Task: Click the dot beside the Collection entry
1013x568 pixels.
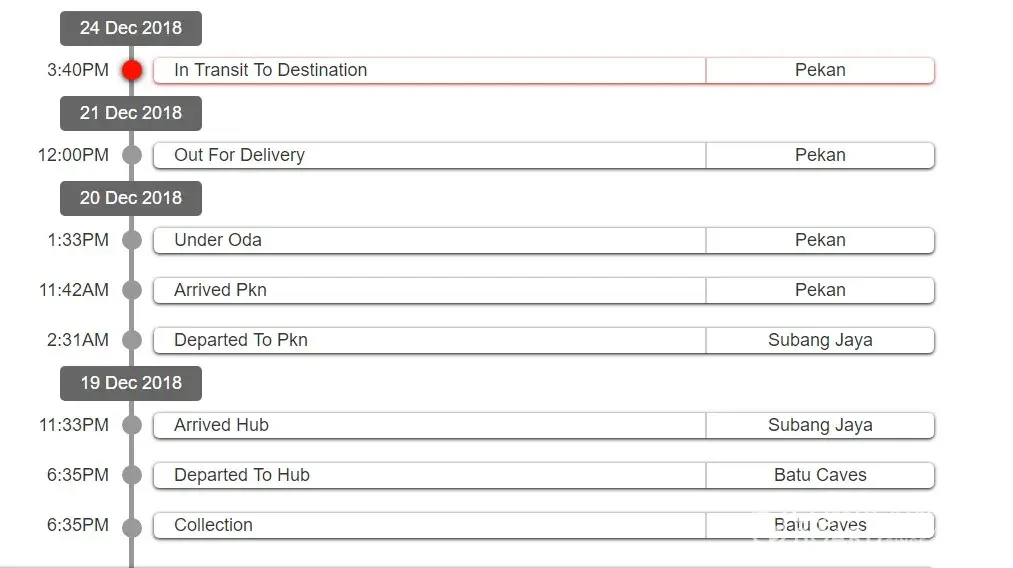Action: (x=132, y=525)
